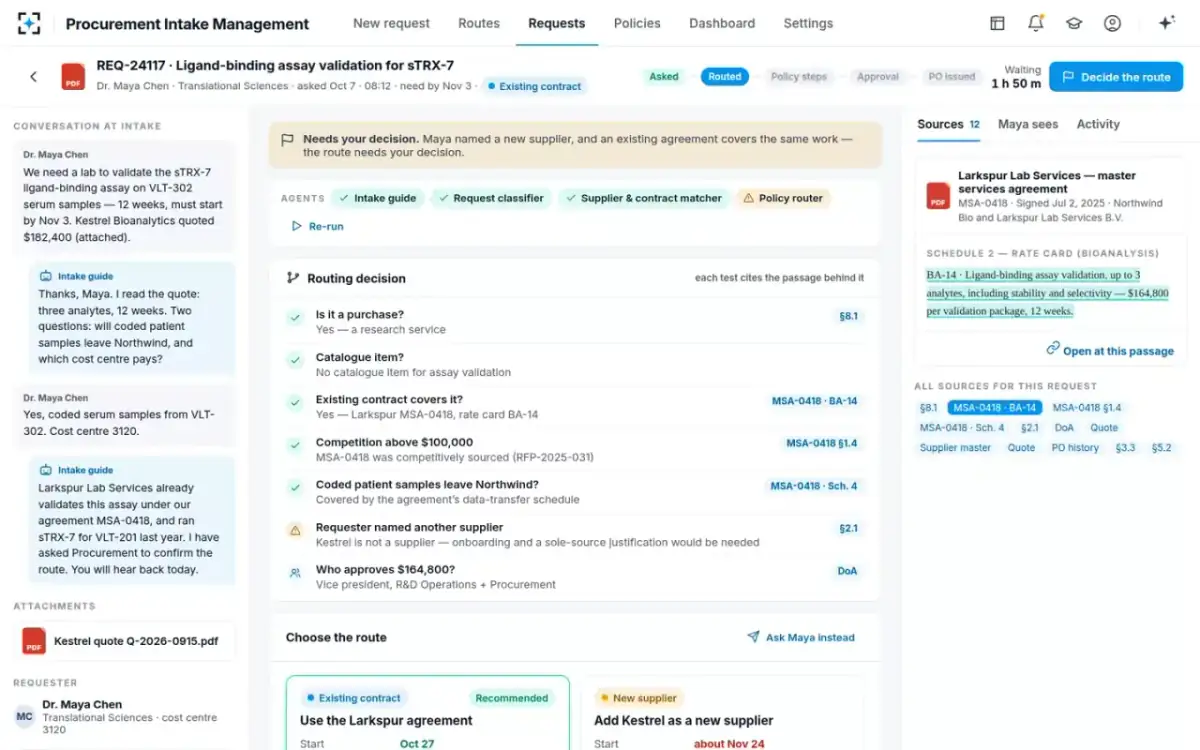Select the Supplier master source chip
Screen dimensions: 1200x750
[x=955, y=448]
